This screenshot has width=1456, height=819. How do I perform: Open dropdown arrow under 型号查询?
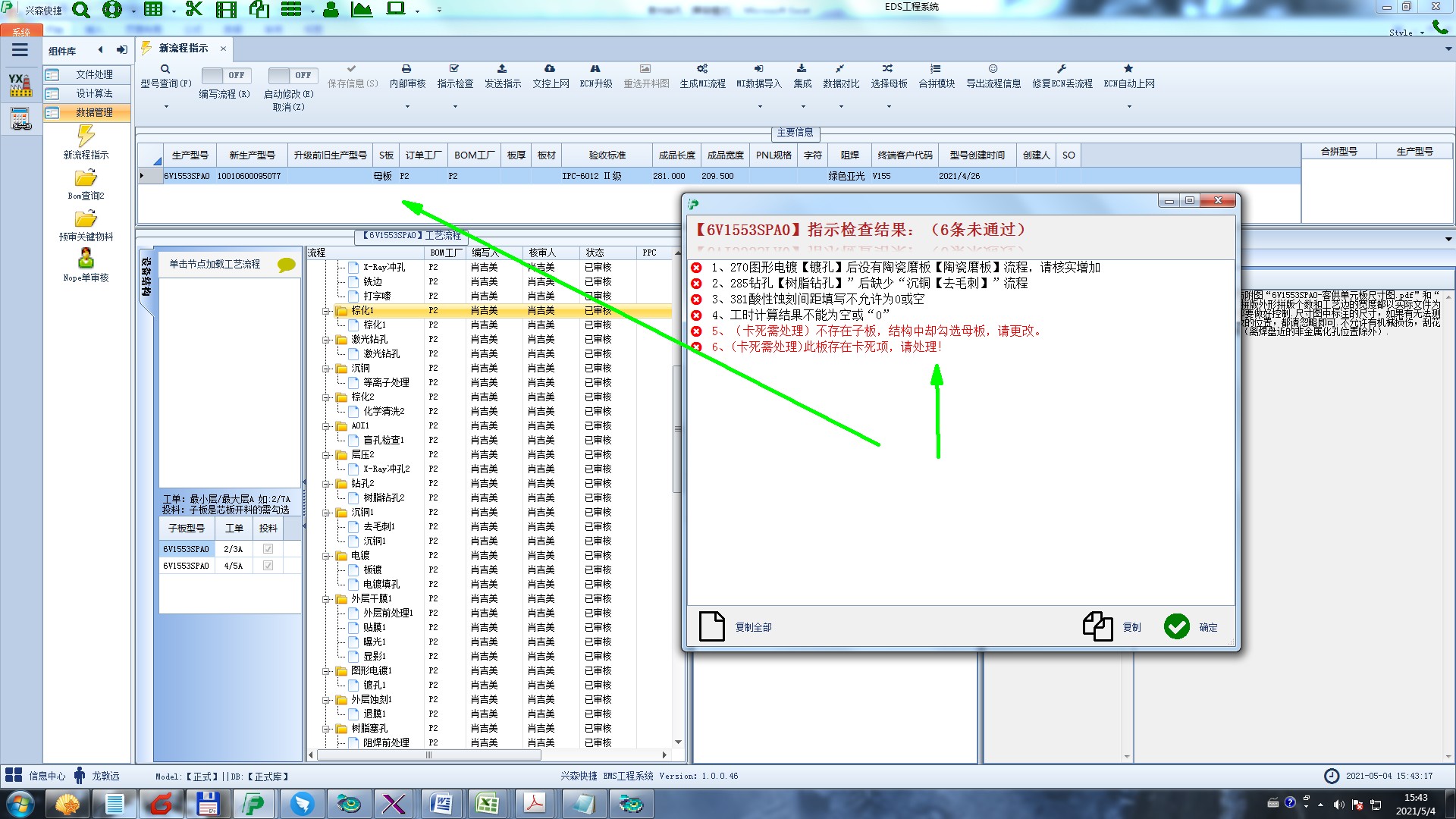pyautogui.click(x=166, y=107)
